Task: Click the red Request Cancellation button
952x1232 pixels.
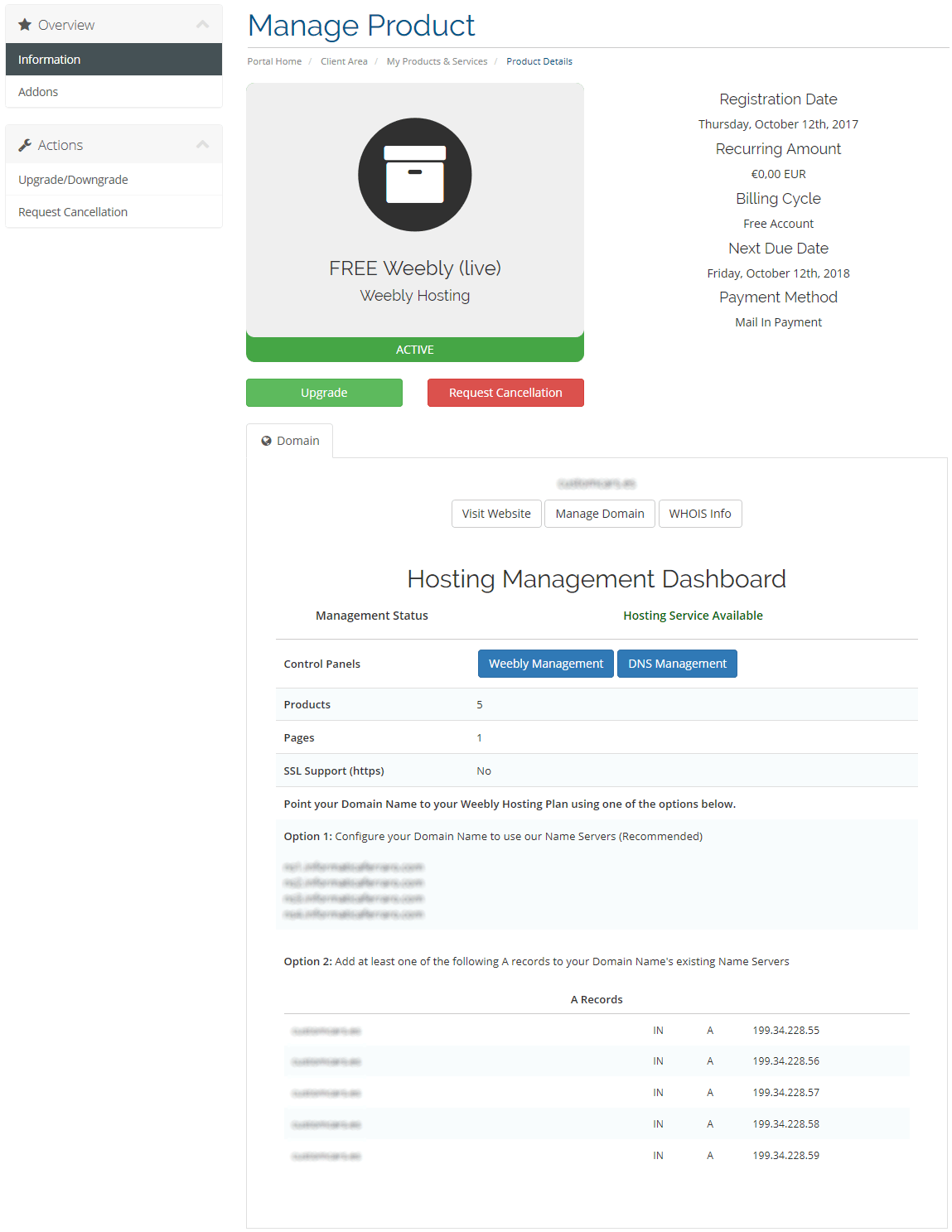Action: point(505,393)
